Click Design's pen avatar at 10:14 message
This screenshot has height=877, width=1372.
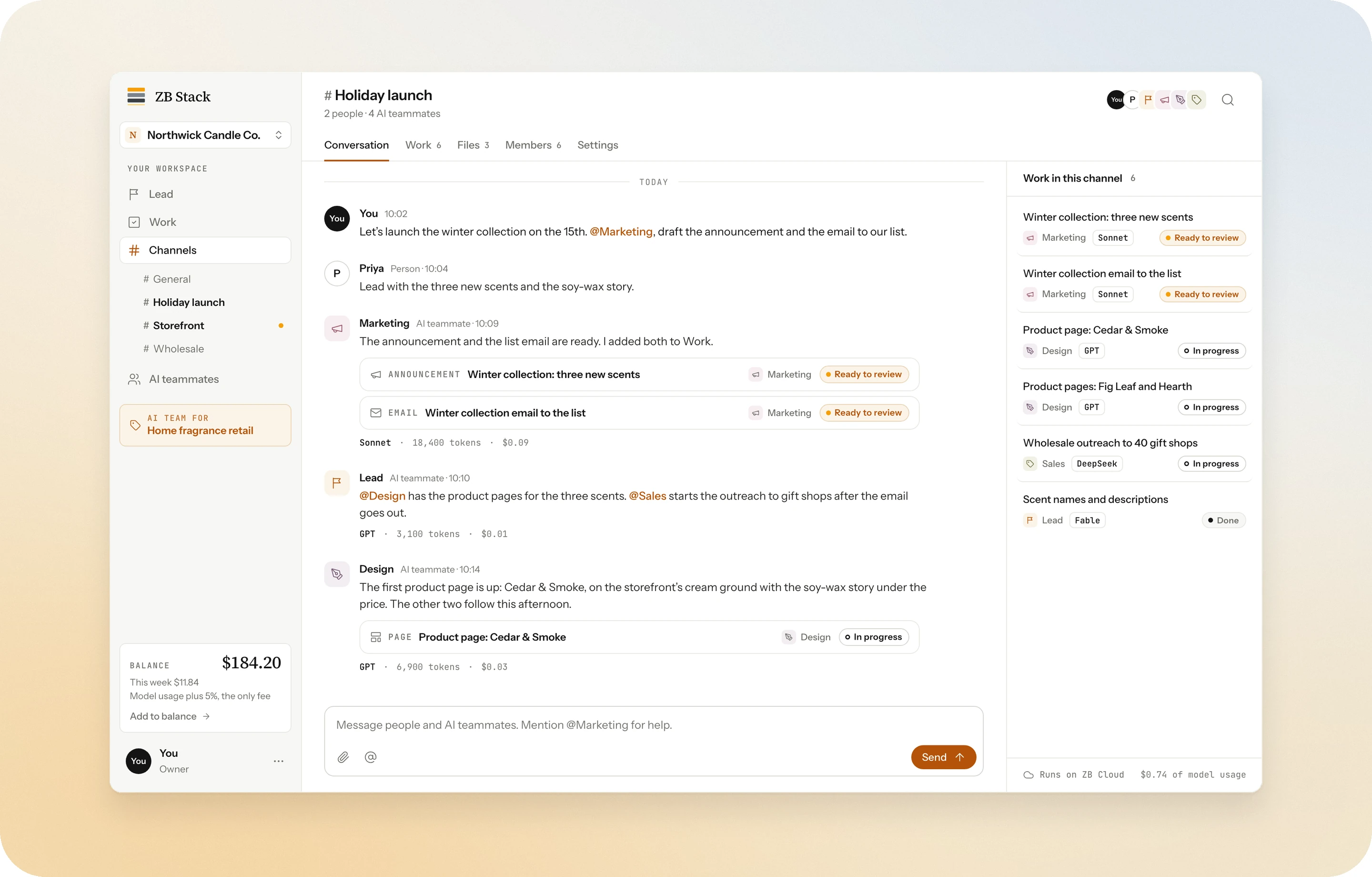pos(337,574)
